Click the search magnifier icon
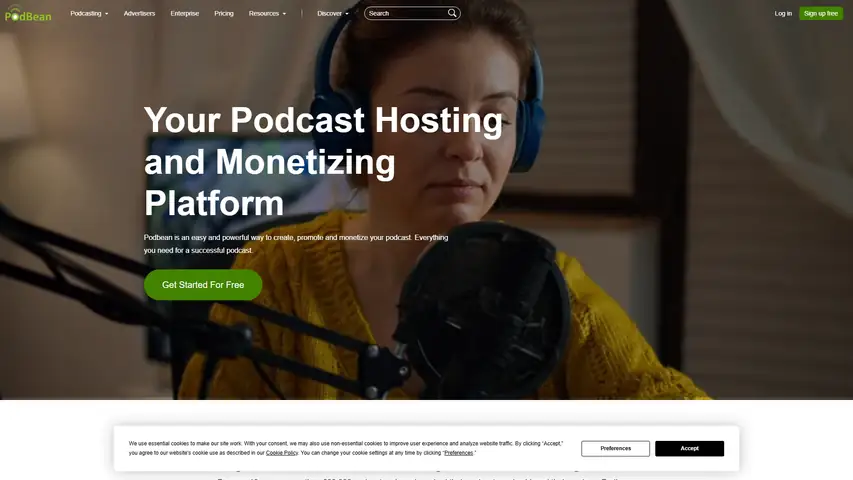This screenshot has height=480, width=853. 452,13
